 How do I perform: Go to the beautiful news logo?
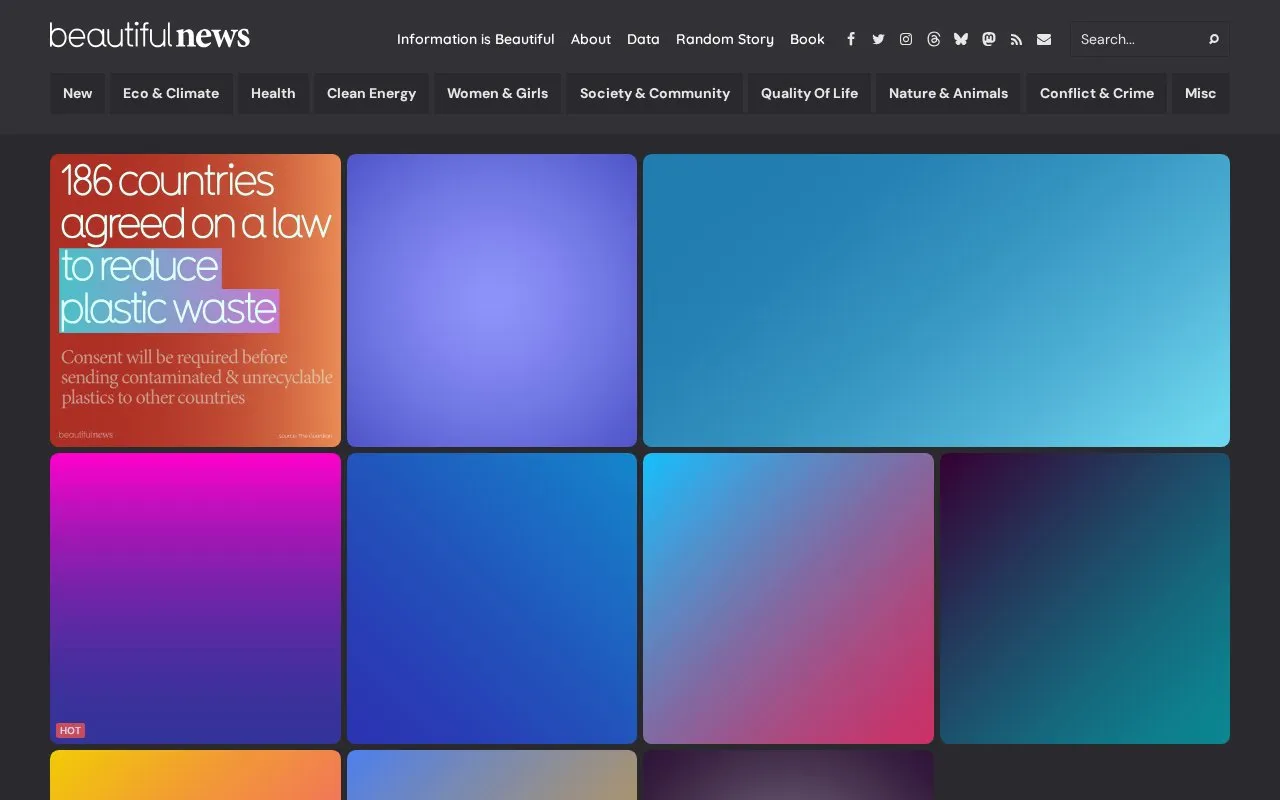tap(150, 36)
